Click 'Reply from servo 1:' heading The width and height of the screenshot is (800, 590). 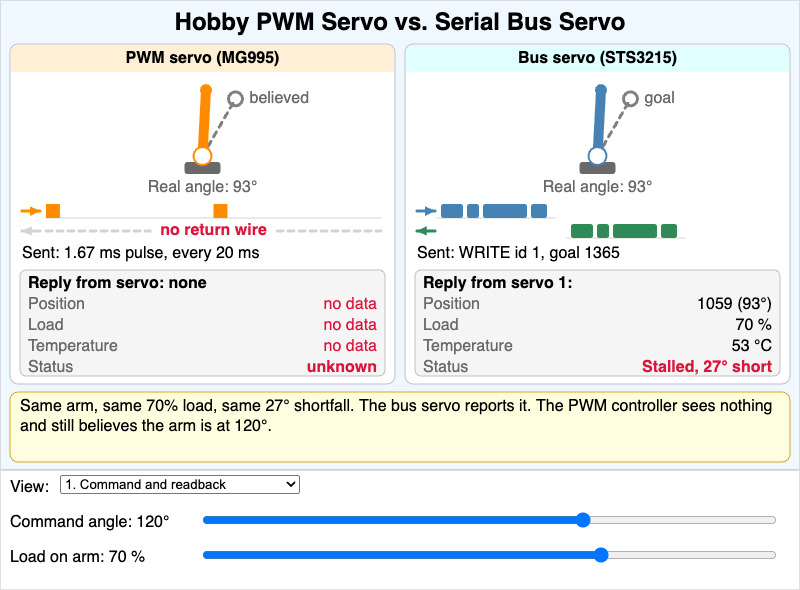(498, 282)
